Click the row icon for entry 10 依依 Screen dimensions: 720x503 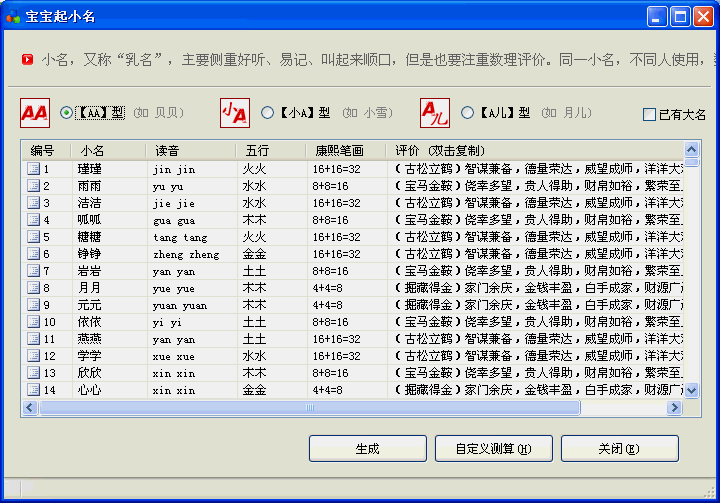pyautogui.click(x=33, y=322)
